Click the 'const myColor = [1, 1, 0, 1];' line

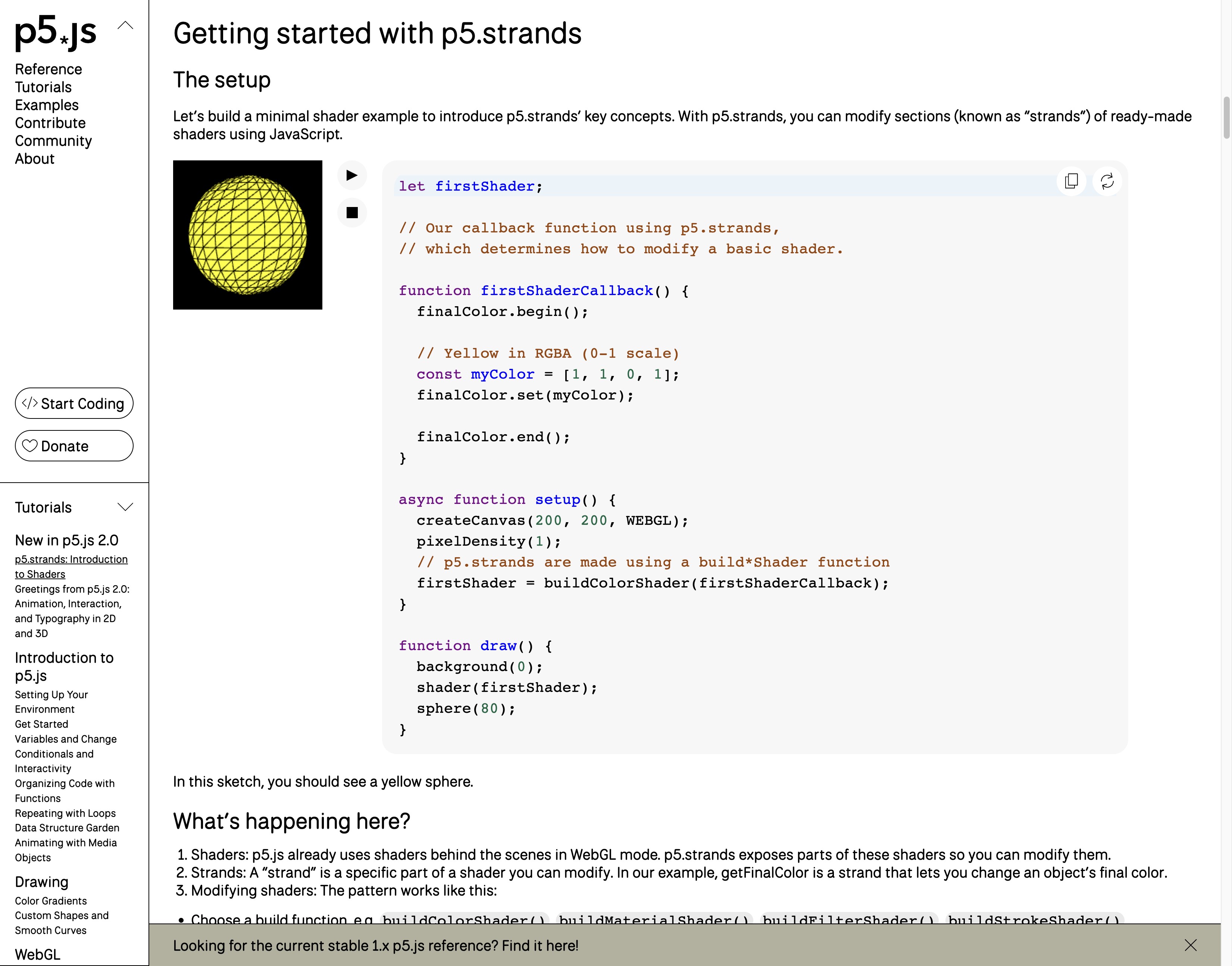pyautogui.click(x=548, y=374)
